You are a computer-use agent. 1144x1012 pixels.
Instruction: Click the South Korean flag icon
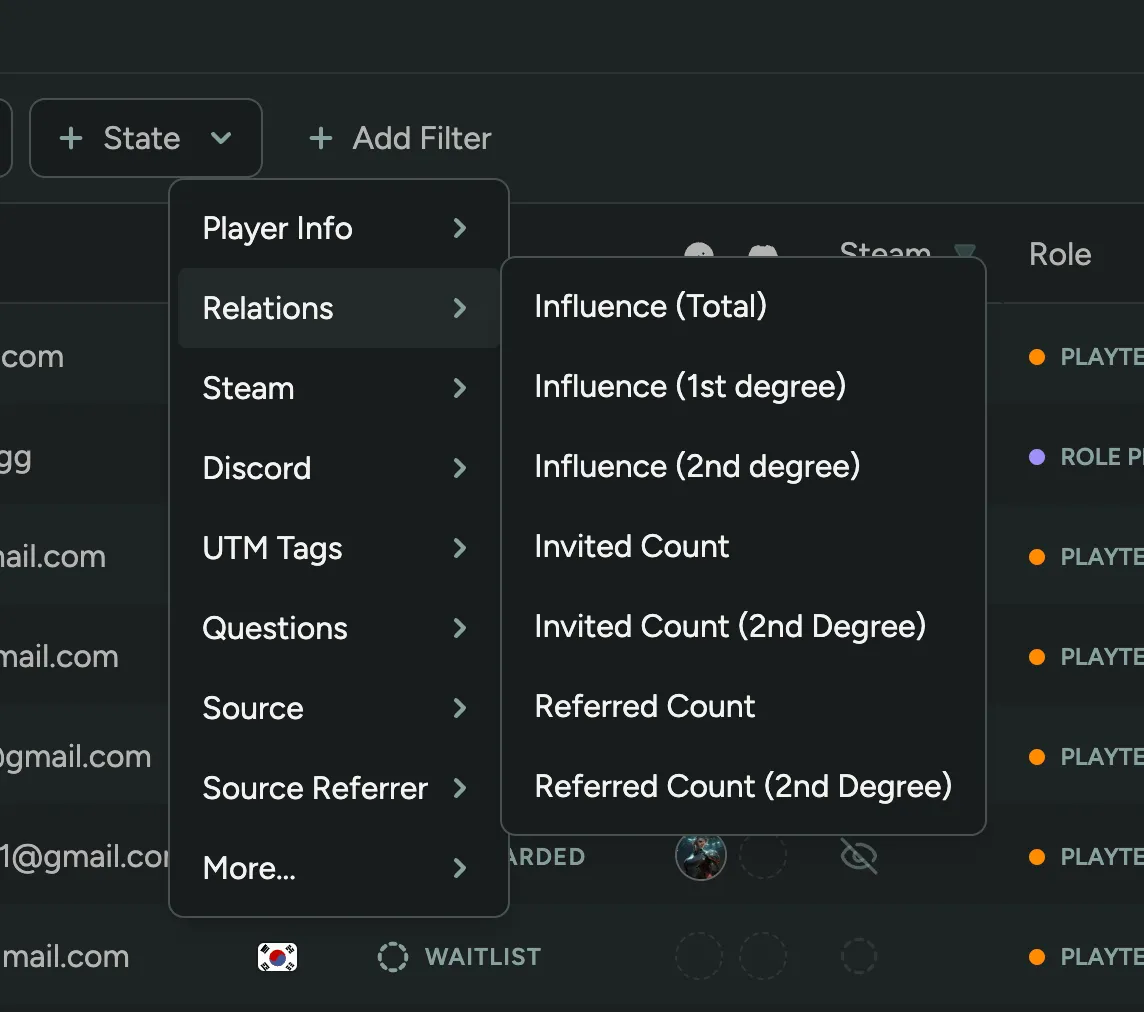coord(276,956)
